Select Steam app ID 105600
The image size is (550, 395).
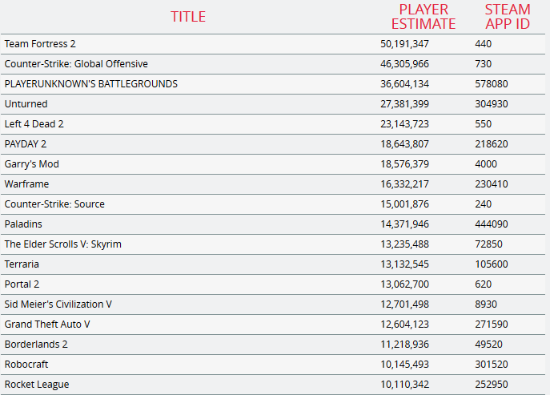coord(491,264)
